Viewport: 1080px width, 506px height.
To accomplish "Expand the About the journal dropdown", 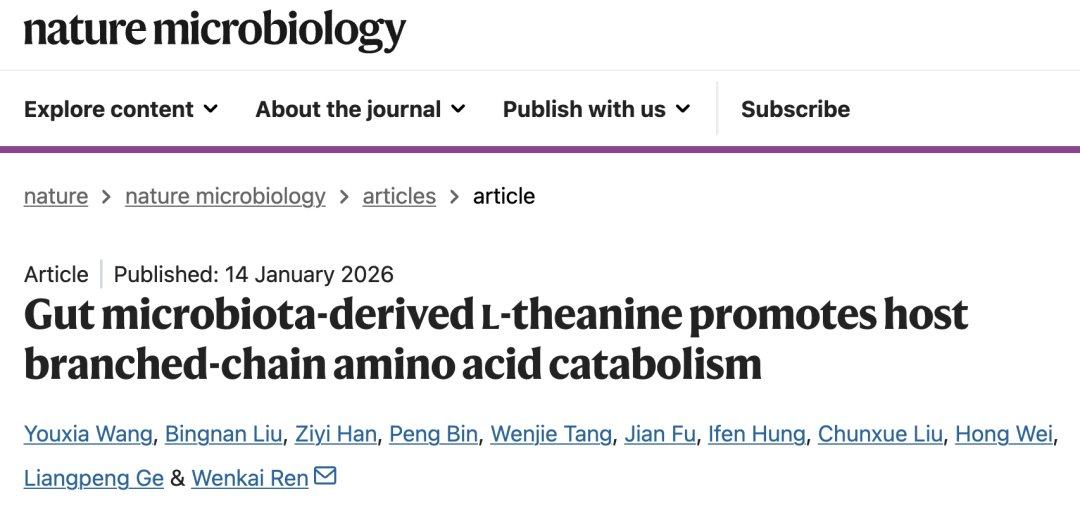I will point(360,109).
